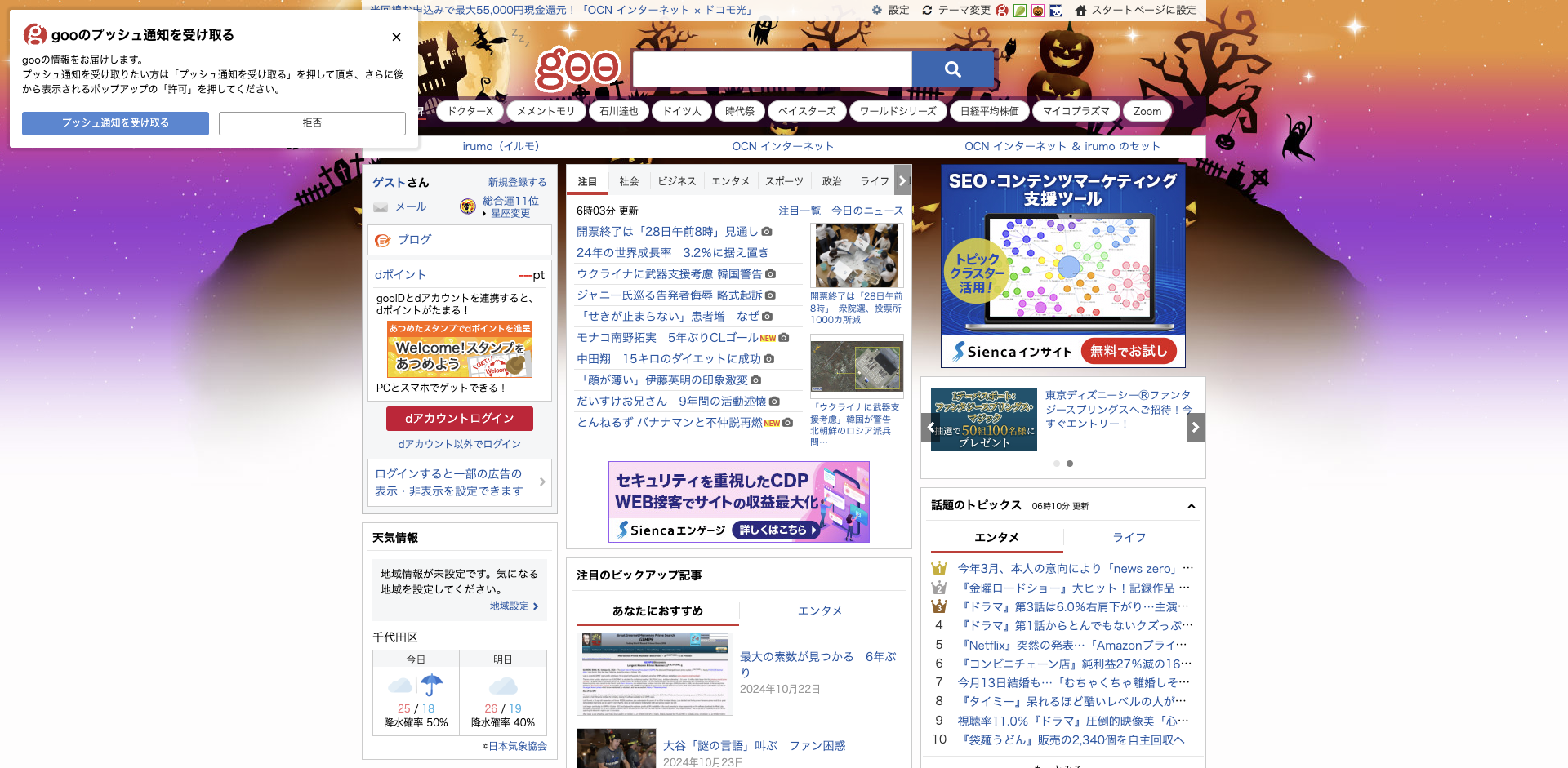Click the carousel previous arrow
This screenshot has width=1568, height=768.
click(930, 427)
